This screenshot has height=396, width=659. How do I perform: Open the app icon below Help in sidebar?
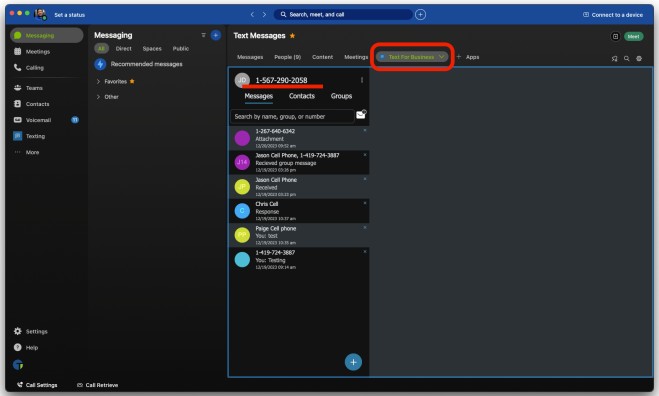coord(18,365)
